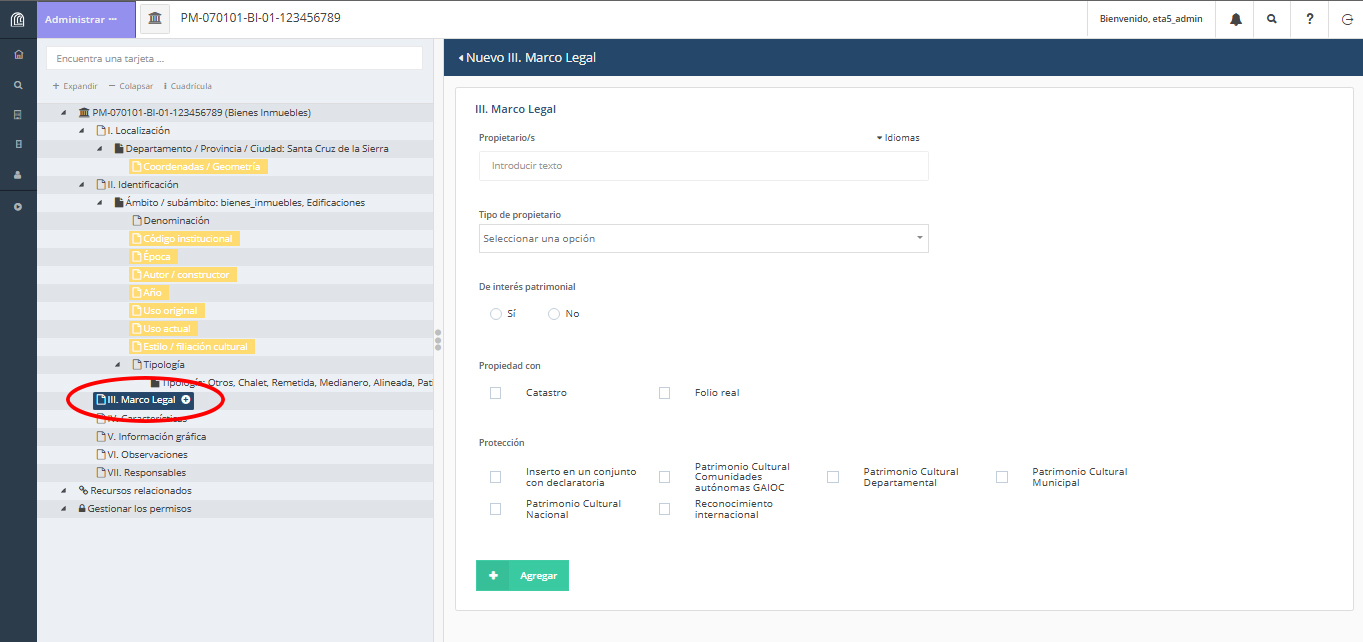Click the user profile icon in sidebar
Image resolution: width=1363 pixels, height=642 pixels.
point(18,174)
